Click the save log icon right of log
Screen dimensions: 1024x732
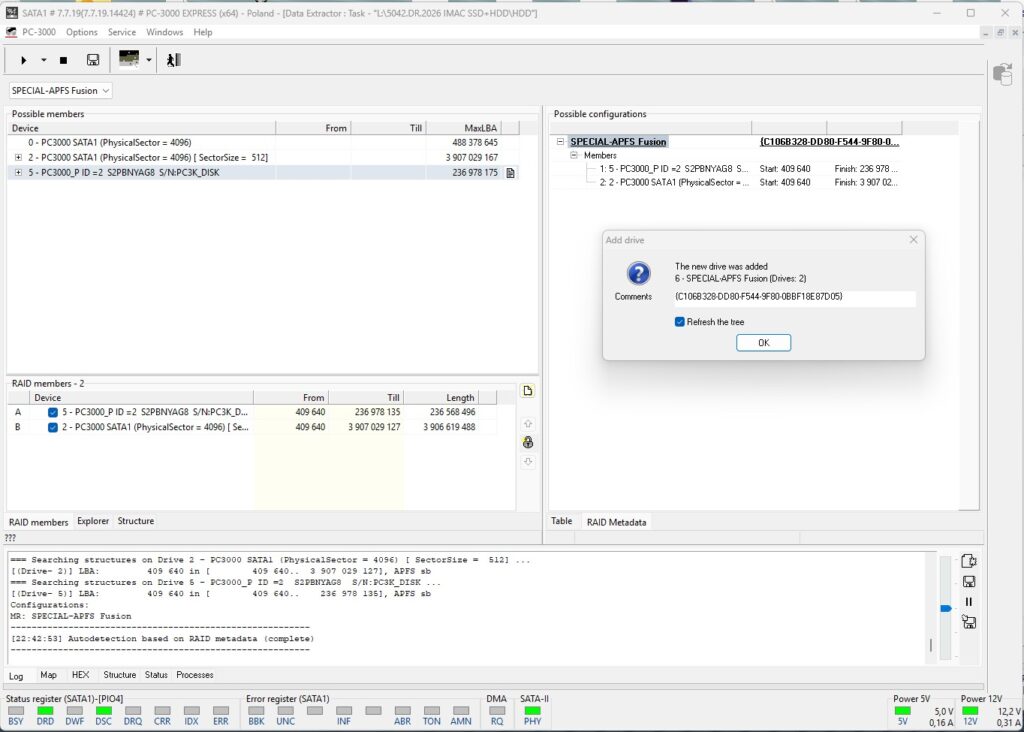pyautogui.click(x=969, y=582)
